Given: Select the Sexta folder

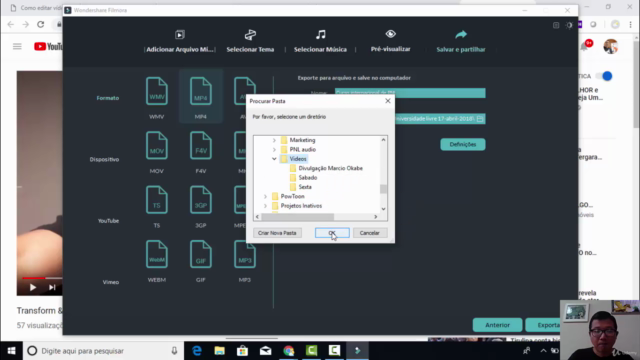Looking at the screenshot, I should (x=305, y=187).
